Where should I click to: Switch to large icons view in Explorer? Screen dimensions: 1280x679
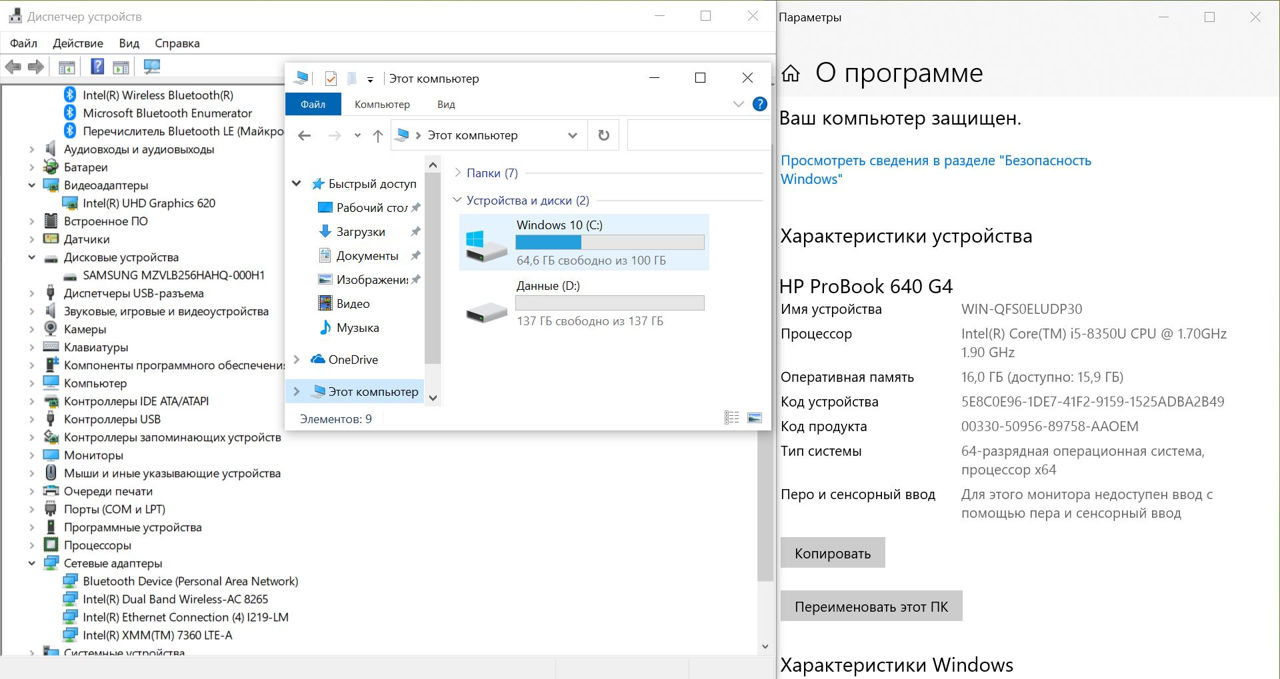click(x=754, y=418)
